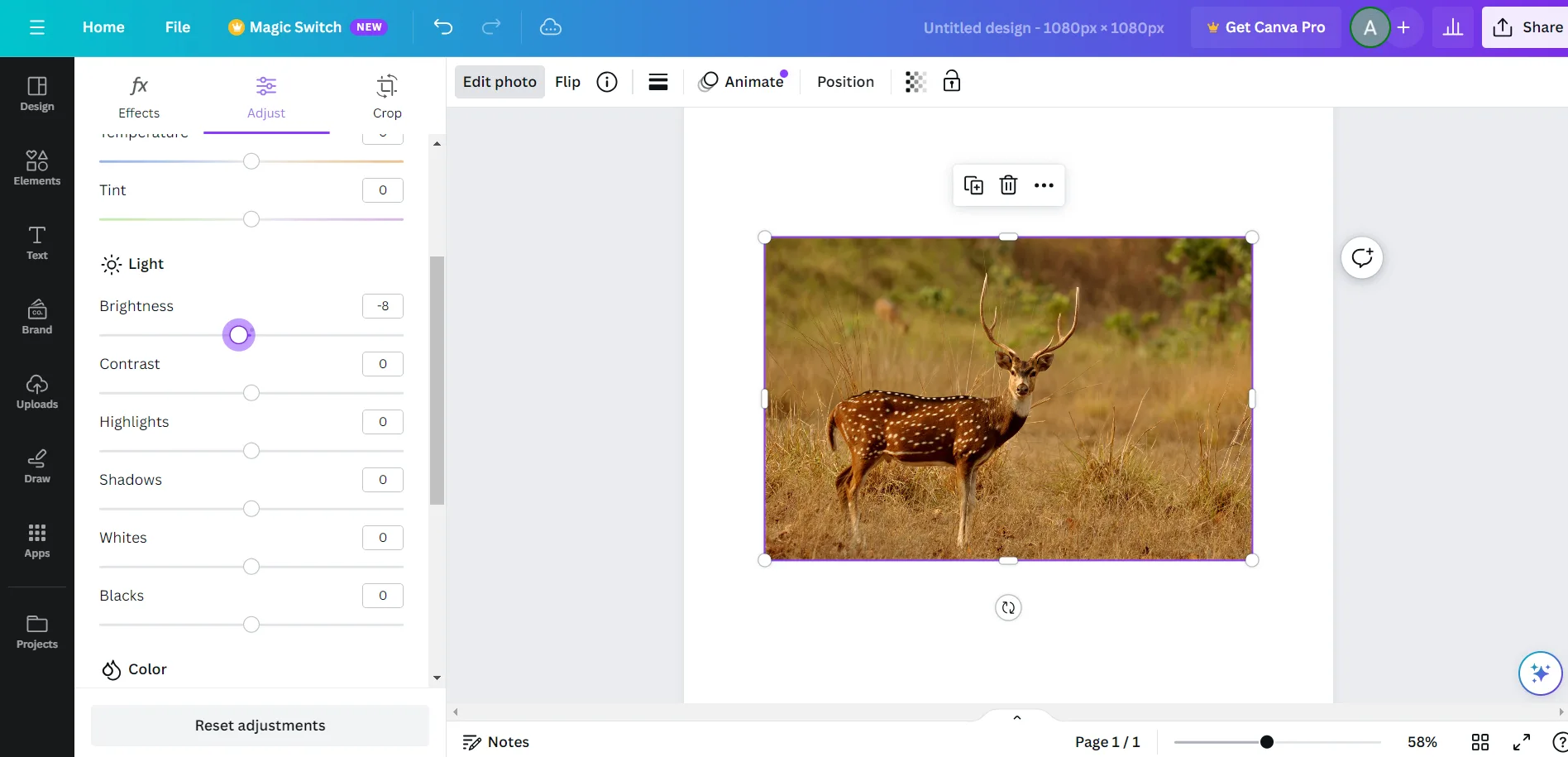This screenshot has height=757, width=1568.
Task: Click the lock element icon
Action: pos(952,81)
